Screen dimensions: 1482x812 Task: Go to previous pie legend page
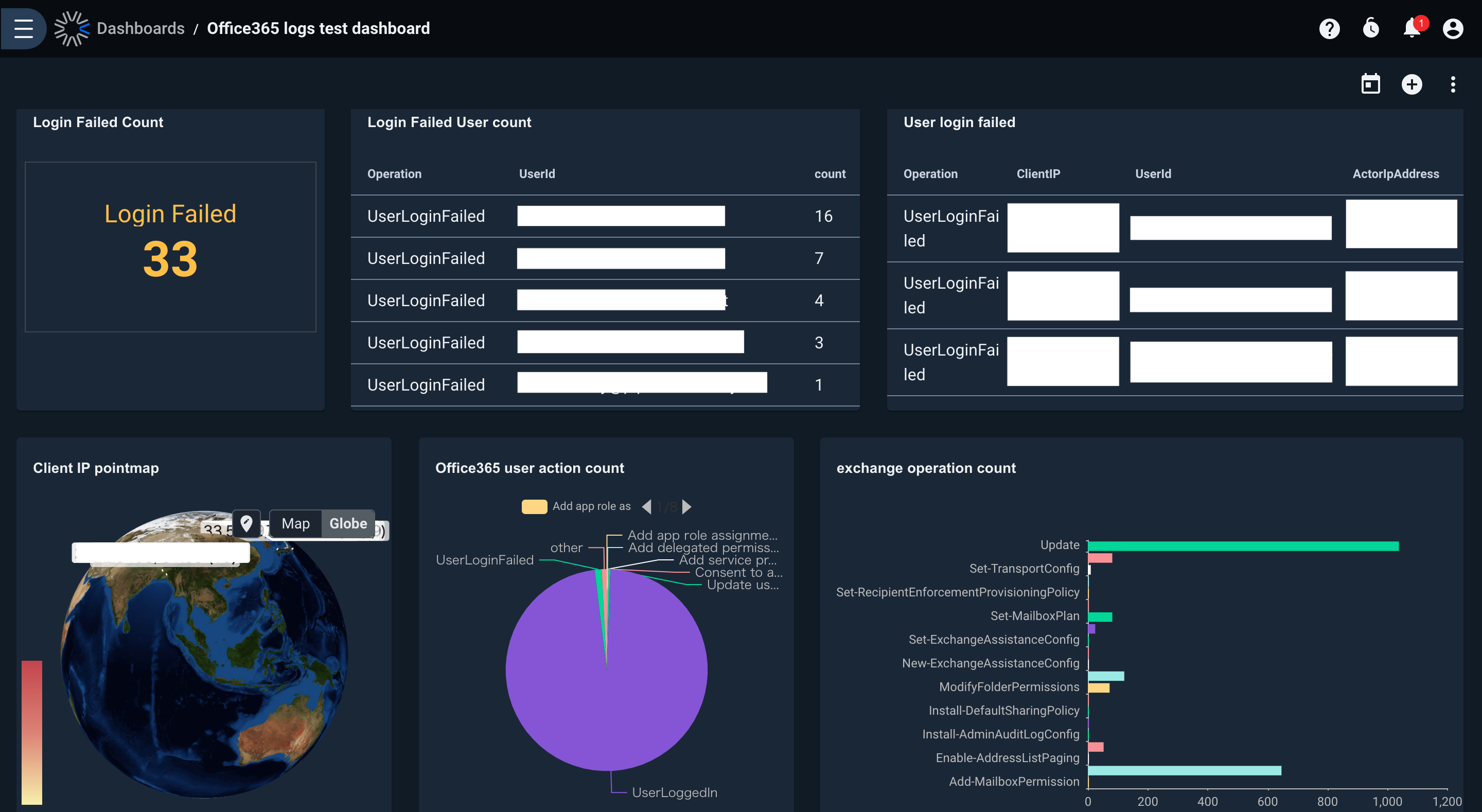point(646,506)
